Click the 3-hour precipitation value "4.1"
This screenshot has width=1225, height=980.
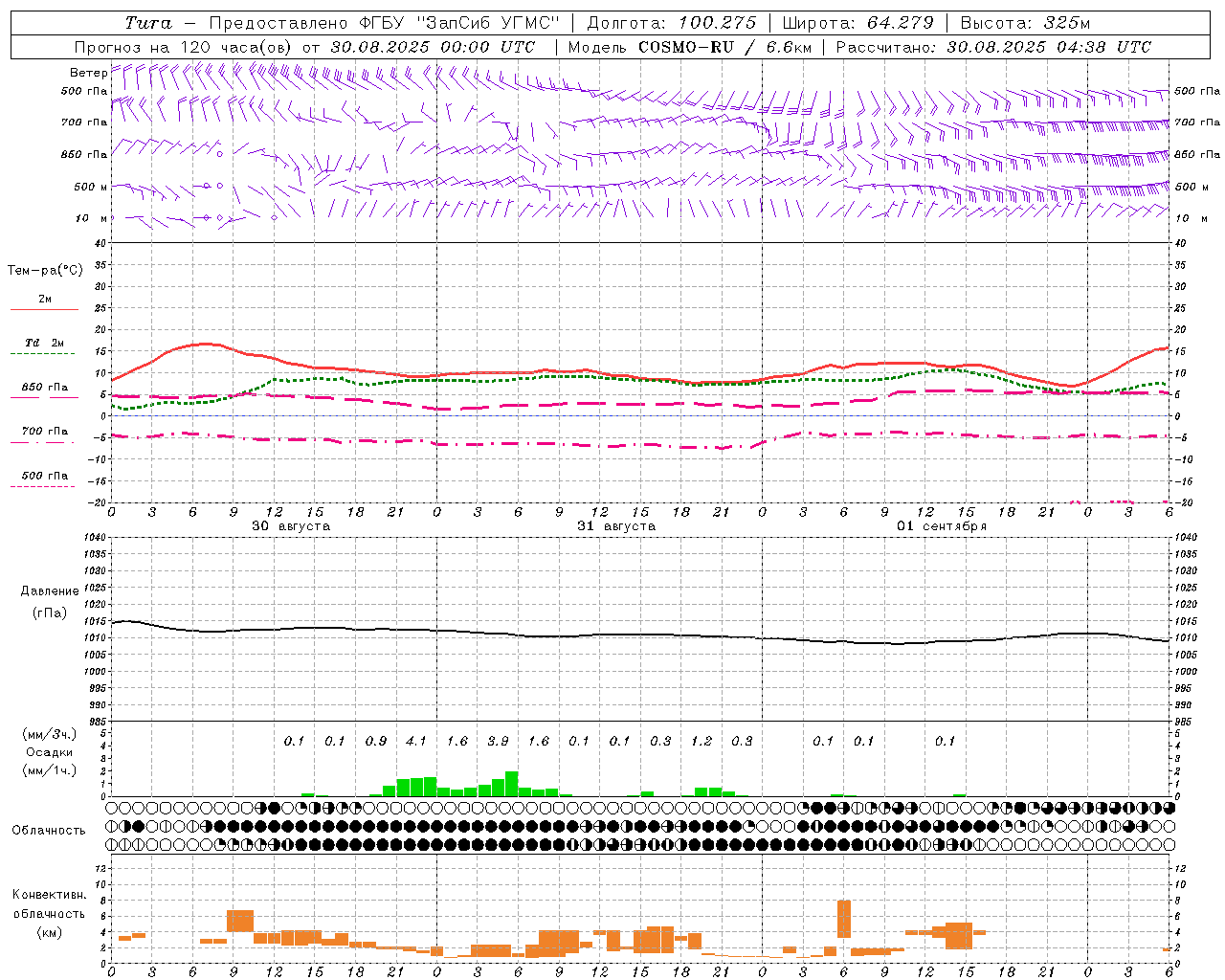click(416, 741)
